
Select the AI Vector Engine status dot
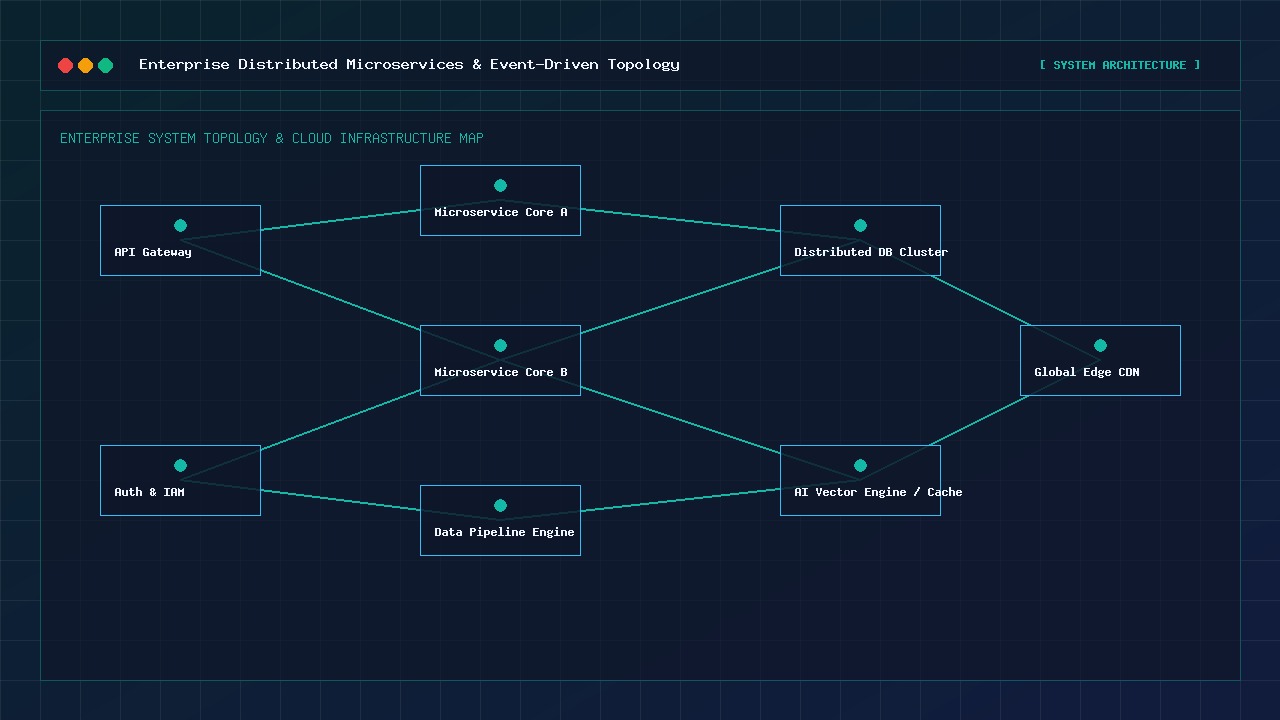860,465
